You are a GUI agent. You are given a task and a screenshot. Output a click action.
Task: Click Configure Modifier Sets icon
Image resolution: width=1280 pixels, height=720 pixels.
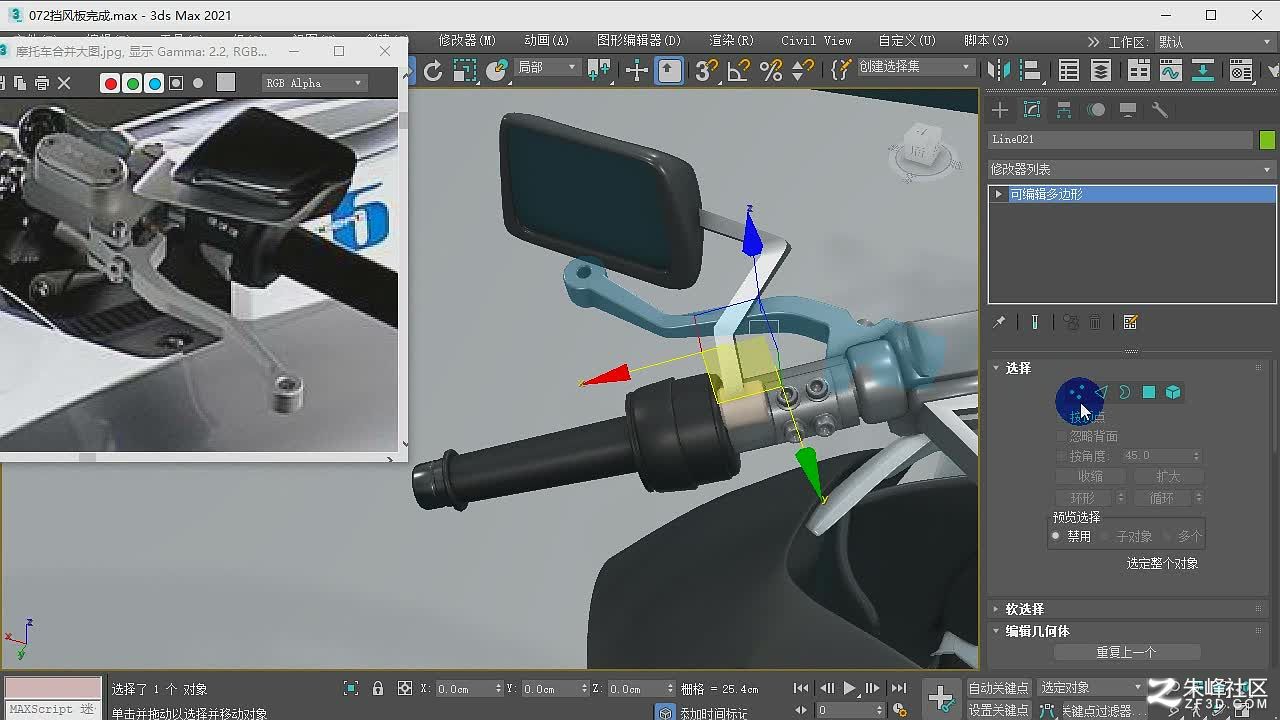(x=1131, y=322)
